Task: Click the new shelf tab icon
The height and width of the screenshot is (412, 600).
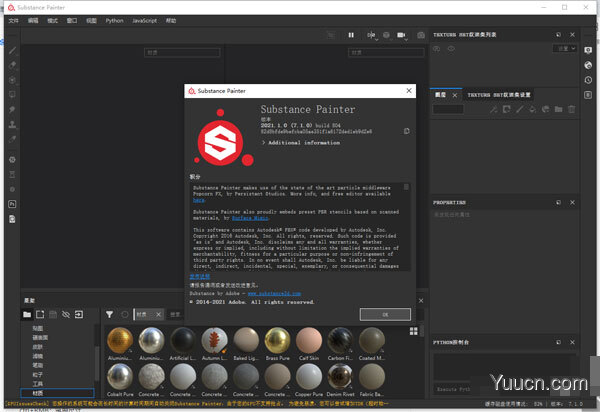Action: [x=40, y=314]
